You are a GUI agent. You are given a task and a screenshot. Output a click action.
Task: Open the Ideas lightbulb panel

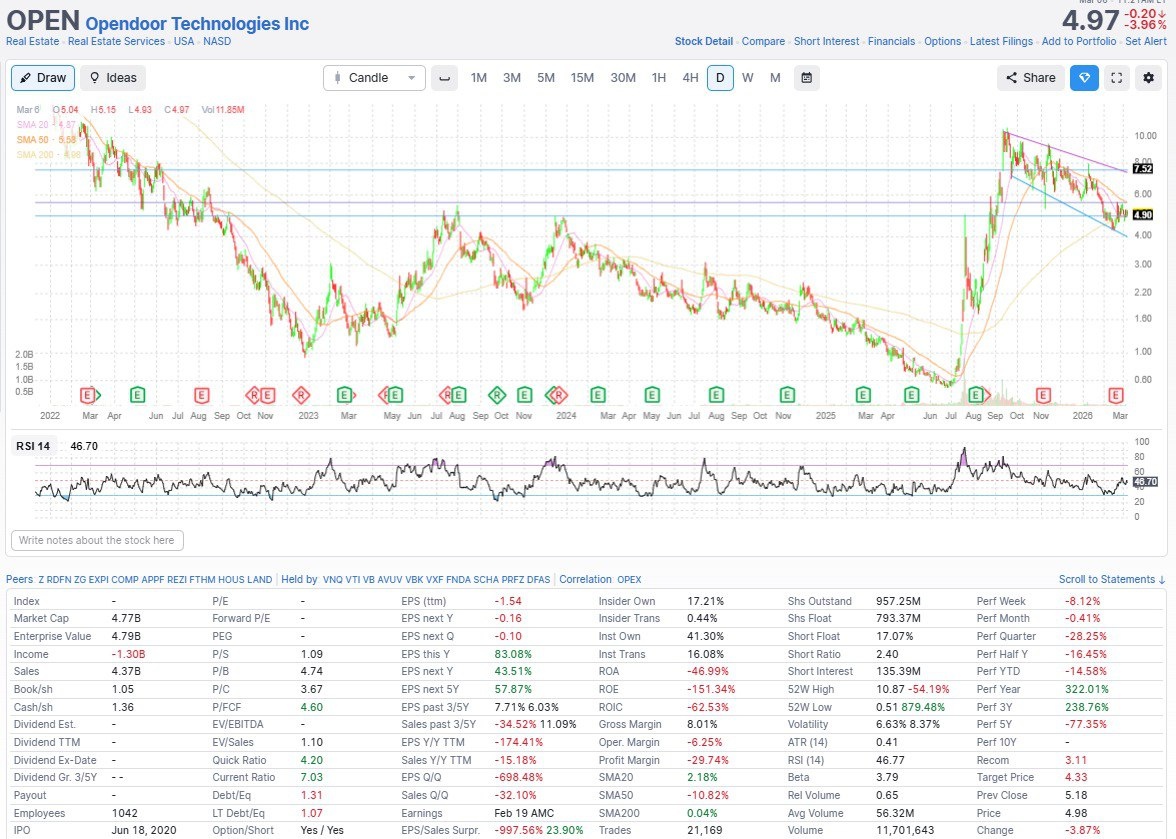click(x=113, y=78)
